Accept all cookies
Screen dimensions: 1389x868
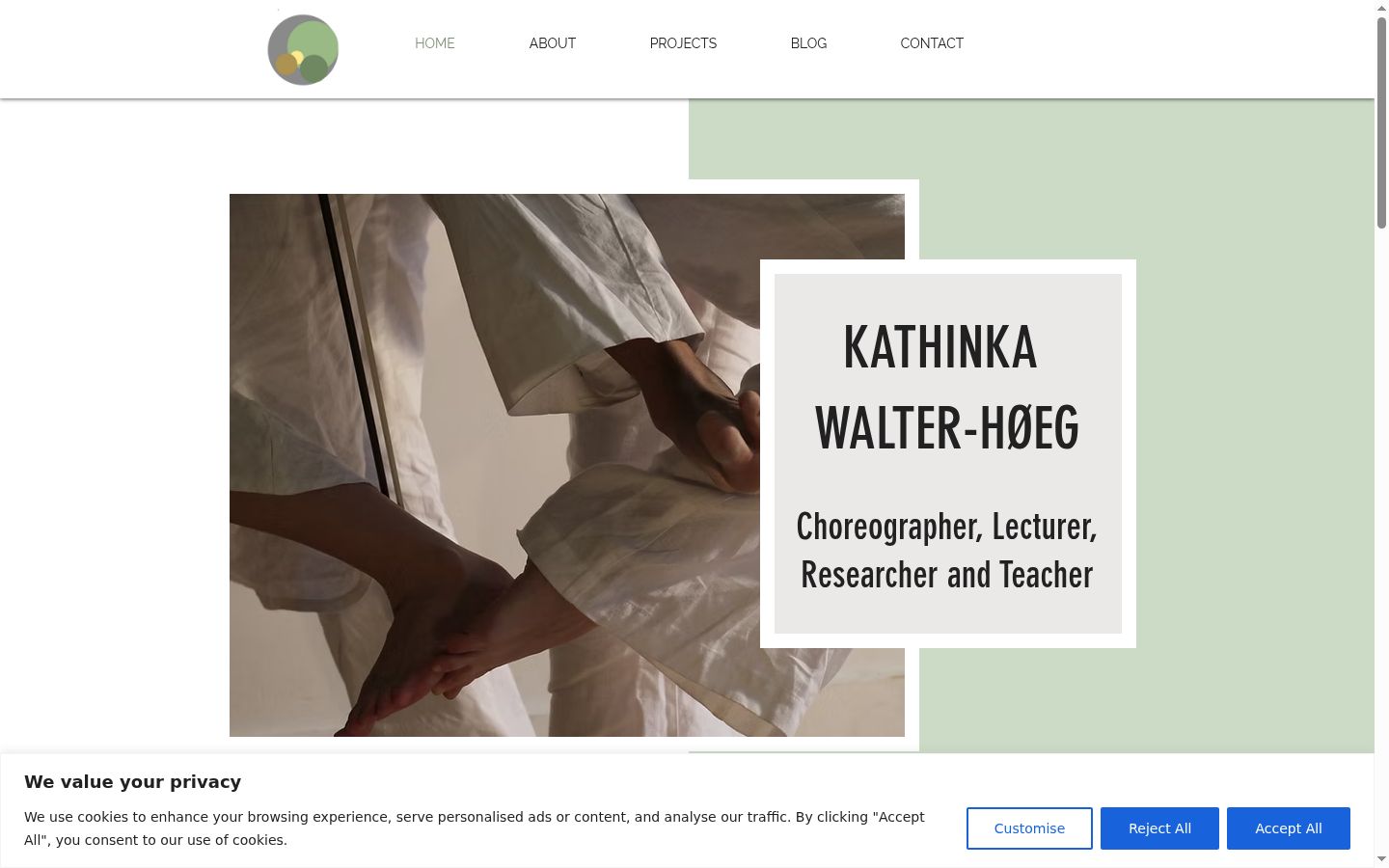(1289, 828)
